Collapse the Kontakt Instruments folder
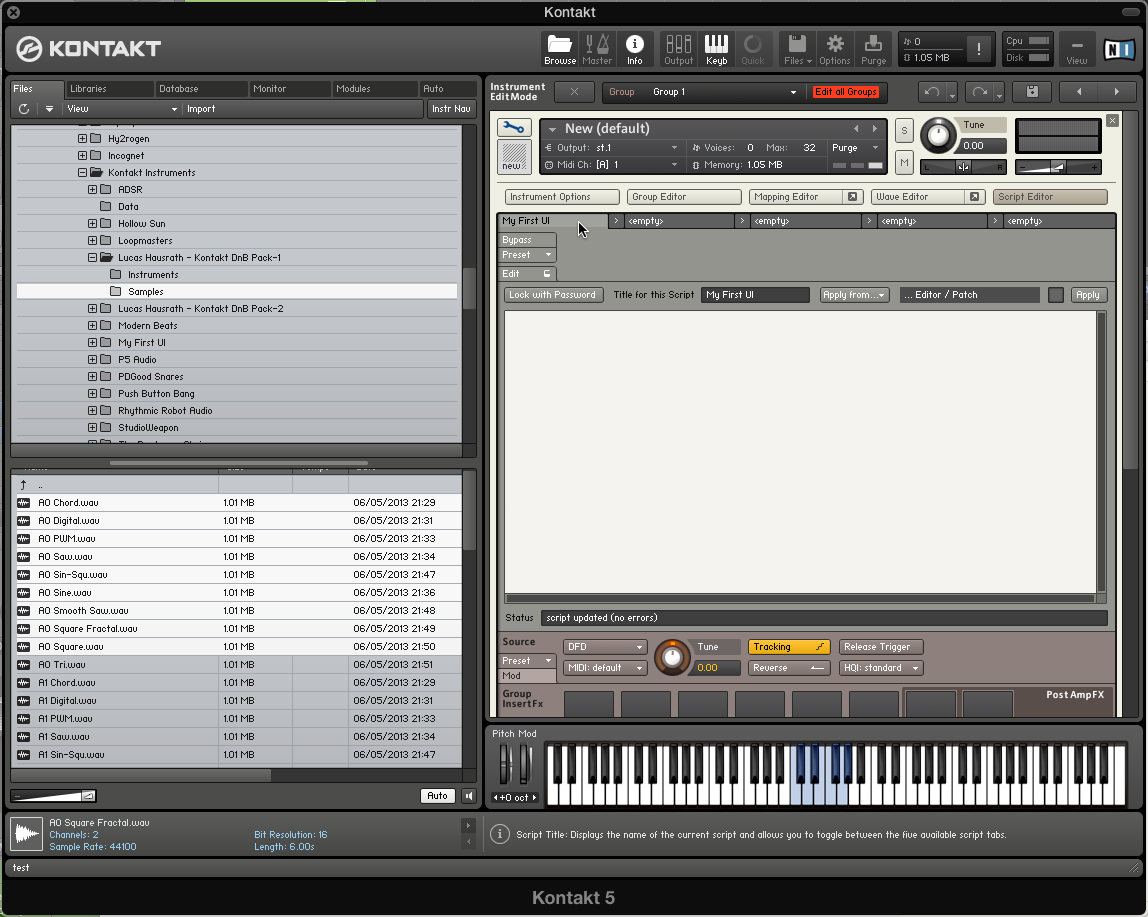Screen dimensions: 1148x917 [82, 173]
